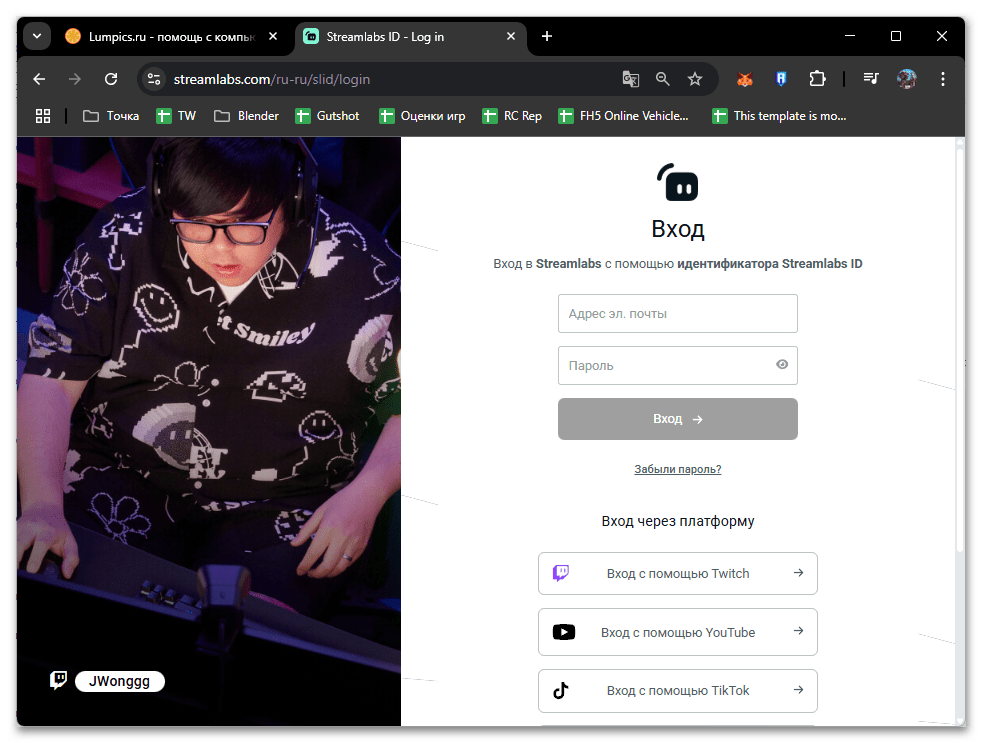Log in using Вход с помощью YouTube
982x743 pixels.
(x=678, y=631)
